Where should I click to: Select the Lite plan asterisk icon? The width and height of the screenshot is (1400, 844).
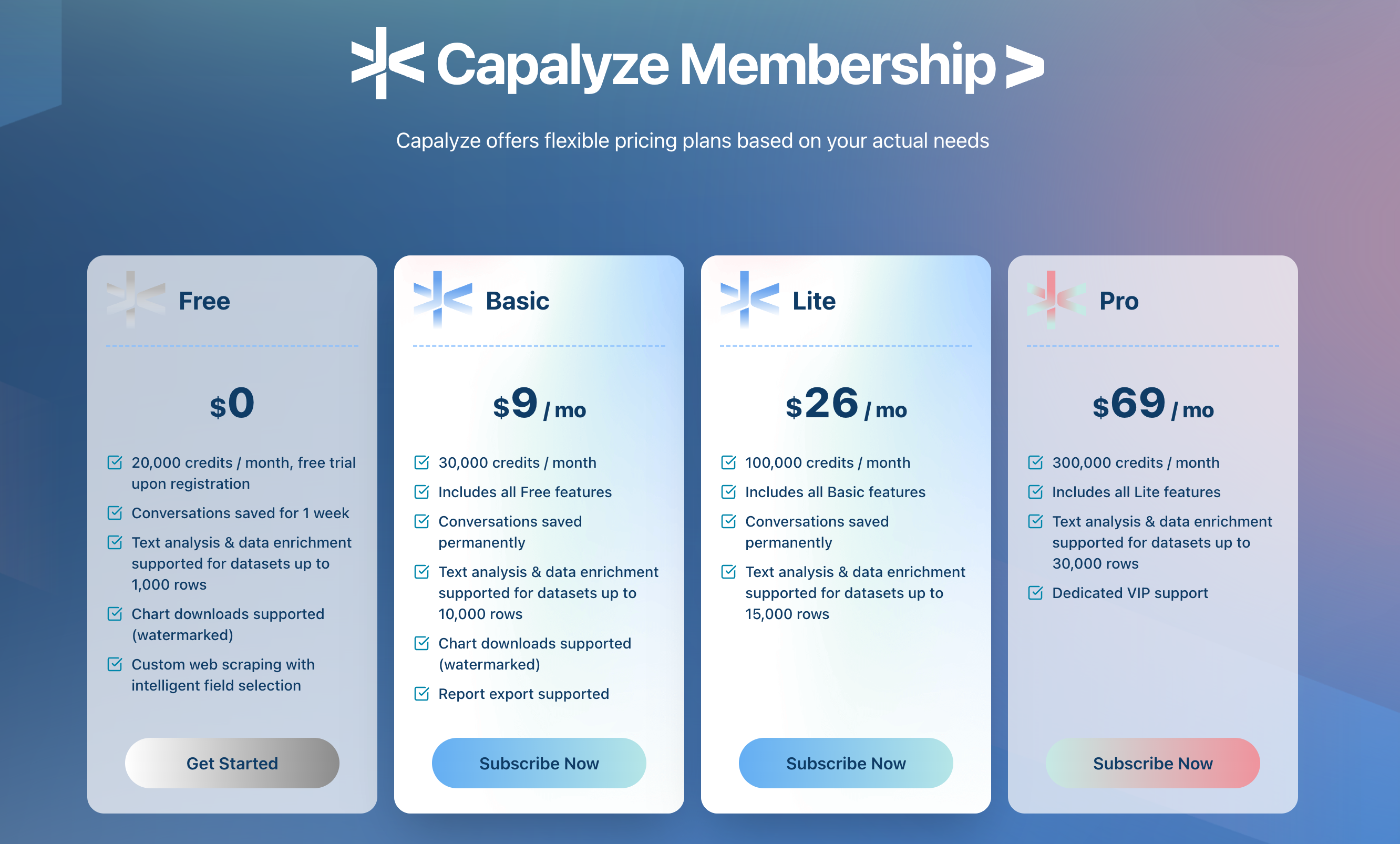[749, 300]
